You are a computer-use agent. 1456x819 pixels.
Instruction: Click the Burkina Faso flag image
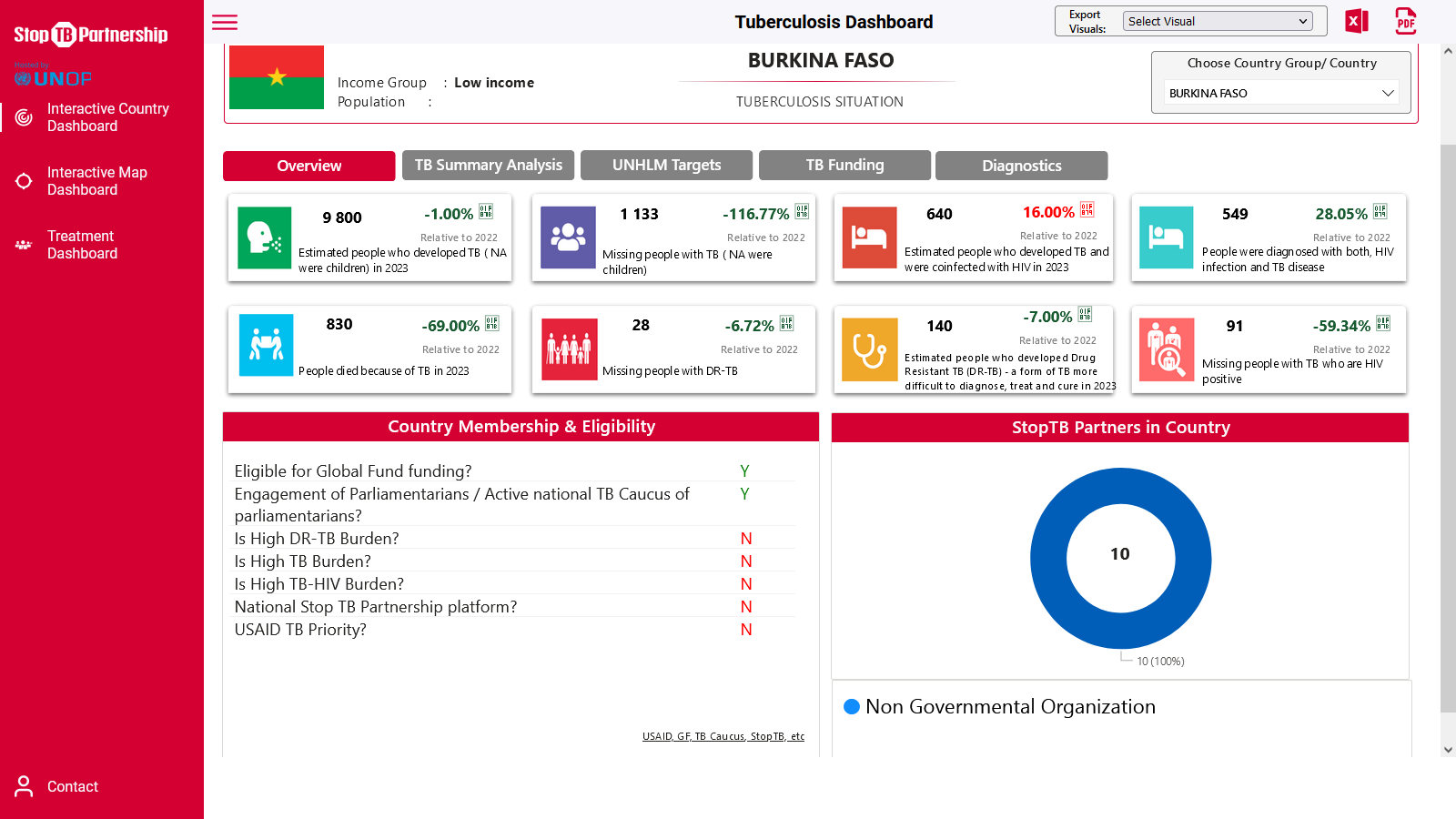pos(277,77)
